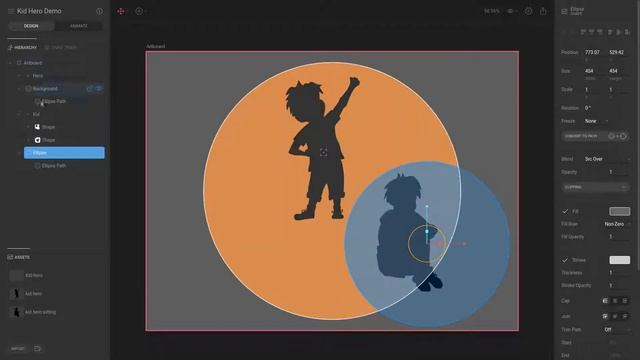Open the zoom percentage control
This screenshot has width=640, height=360.
491,11
